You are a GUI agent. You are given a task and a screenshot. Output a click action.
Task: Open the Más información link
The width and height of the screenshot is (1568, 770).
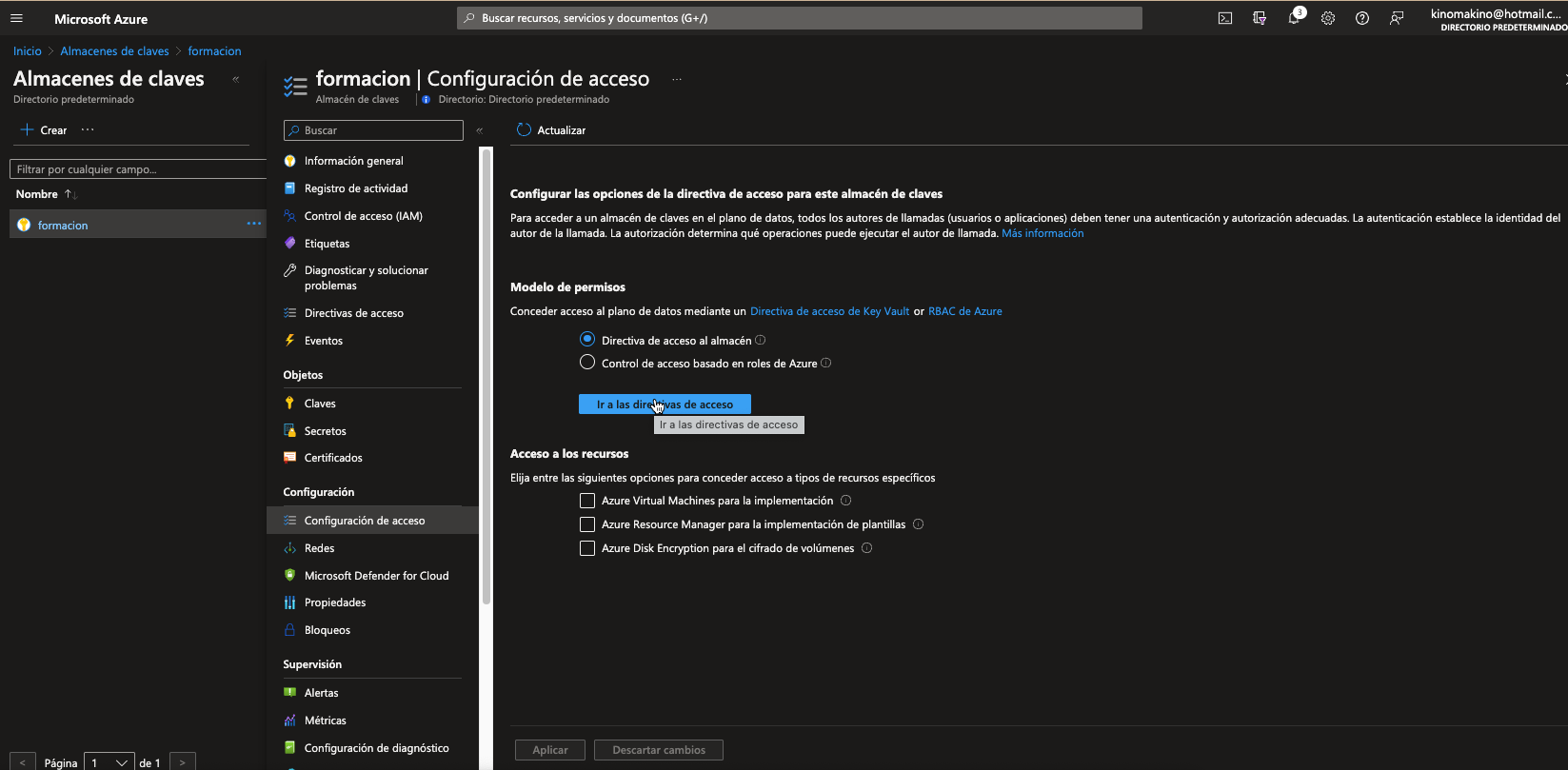pyautogui.click(x=1042, y=233)
